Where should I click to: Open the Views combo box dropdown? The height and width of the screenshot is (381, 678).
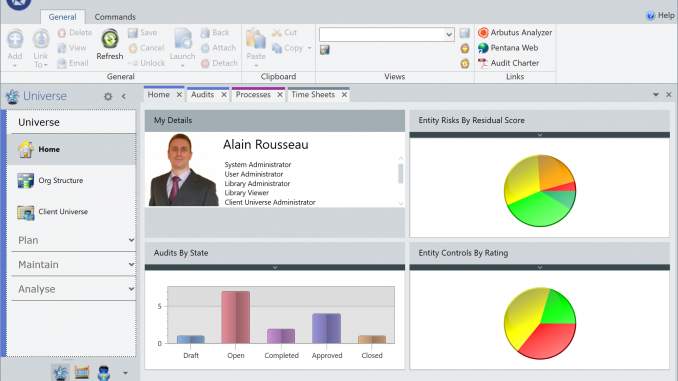click(x=449, y=35)
